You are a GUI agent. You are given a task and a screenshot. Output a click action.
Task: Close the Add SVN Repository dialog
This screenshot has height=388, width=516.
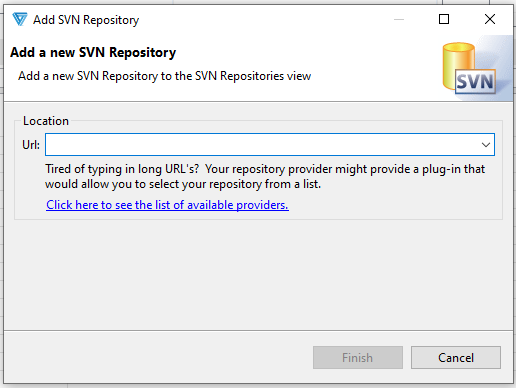coord(490,19)
